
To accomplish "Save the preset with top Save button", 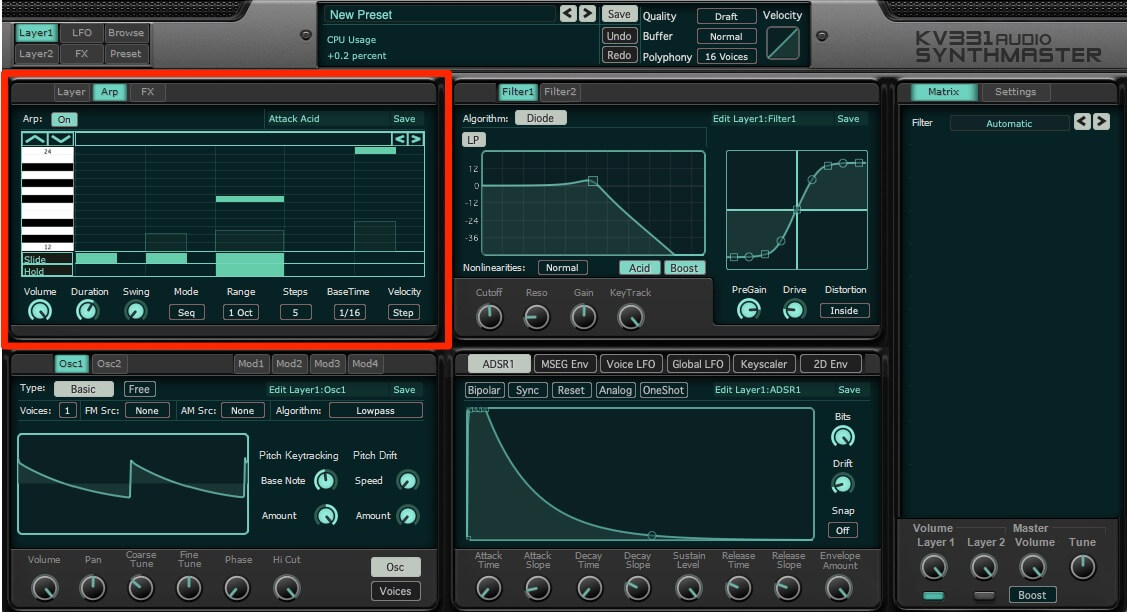I will [x=618, y=14].
